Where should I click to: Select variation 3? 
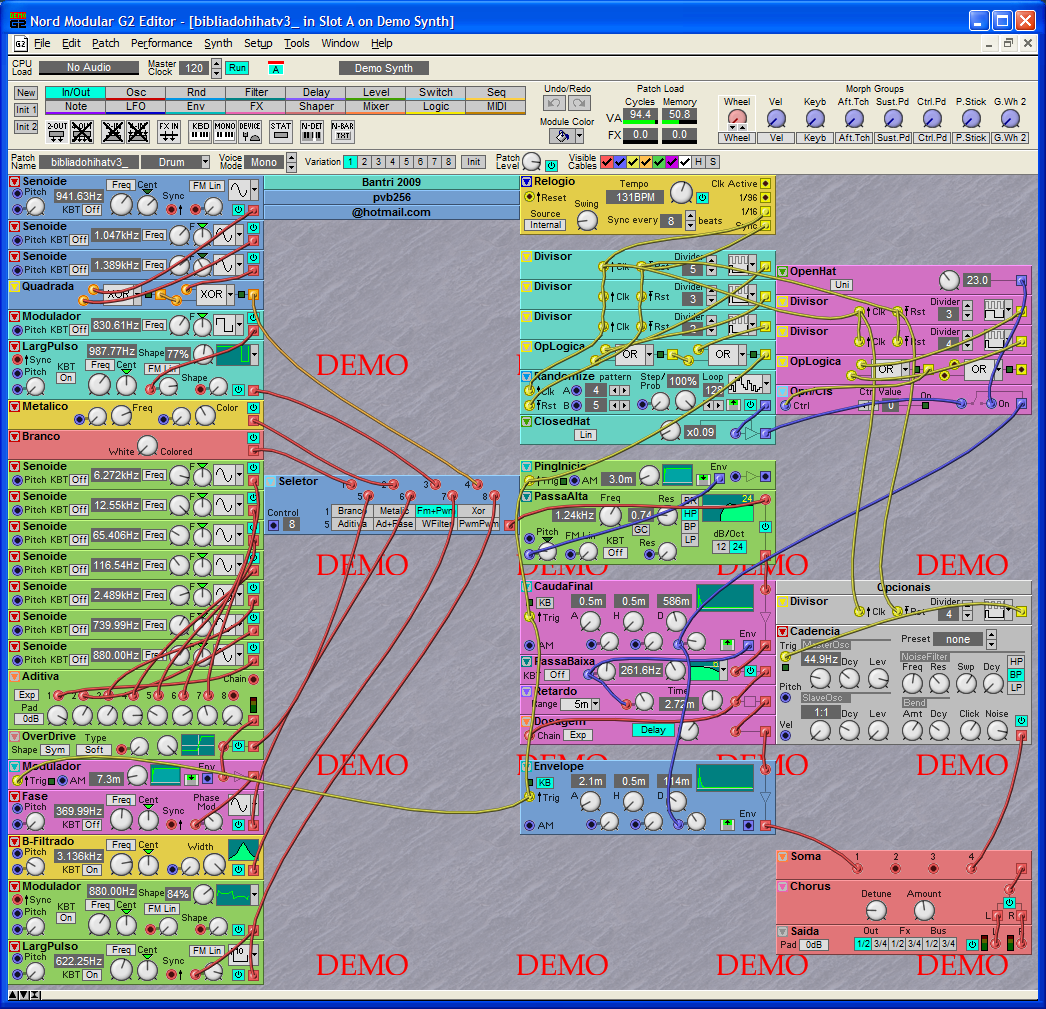pyautogui.click(x=379, y=162)
